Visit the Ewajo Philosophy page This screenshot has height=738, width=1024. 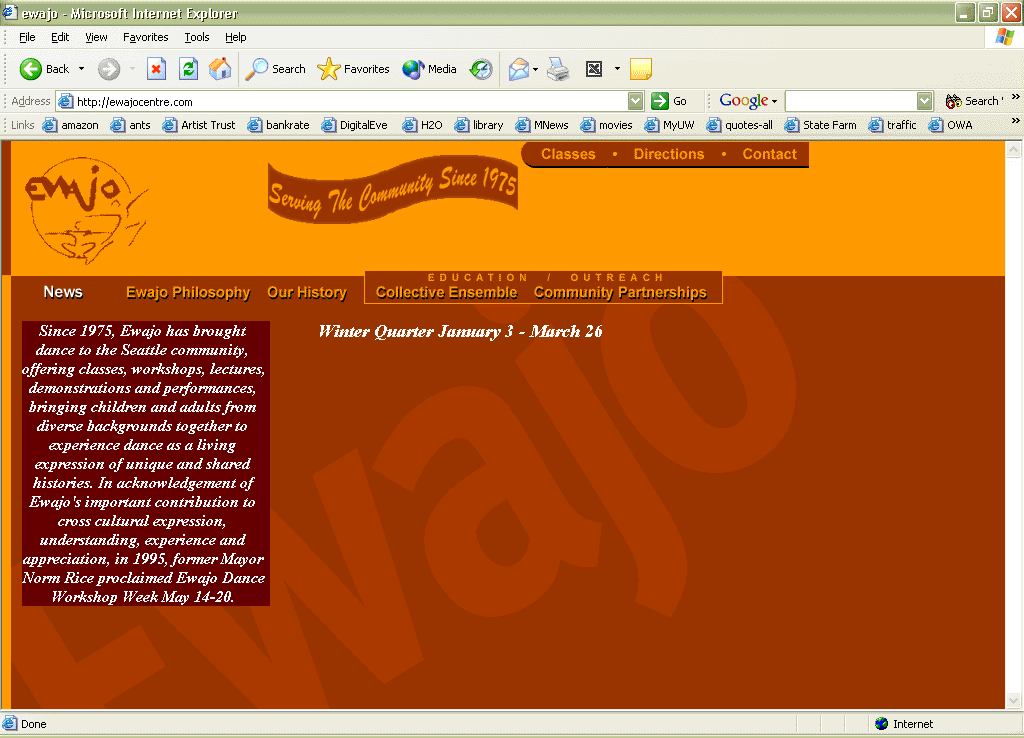point(188,293)
